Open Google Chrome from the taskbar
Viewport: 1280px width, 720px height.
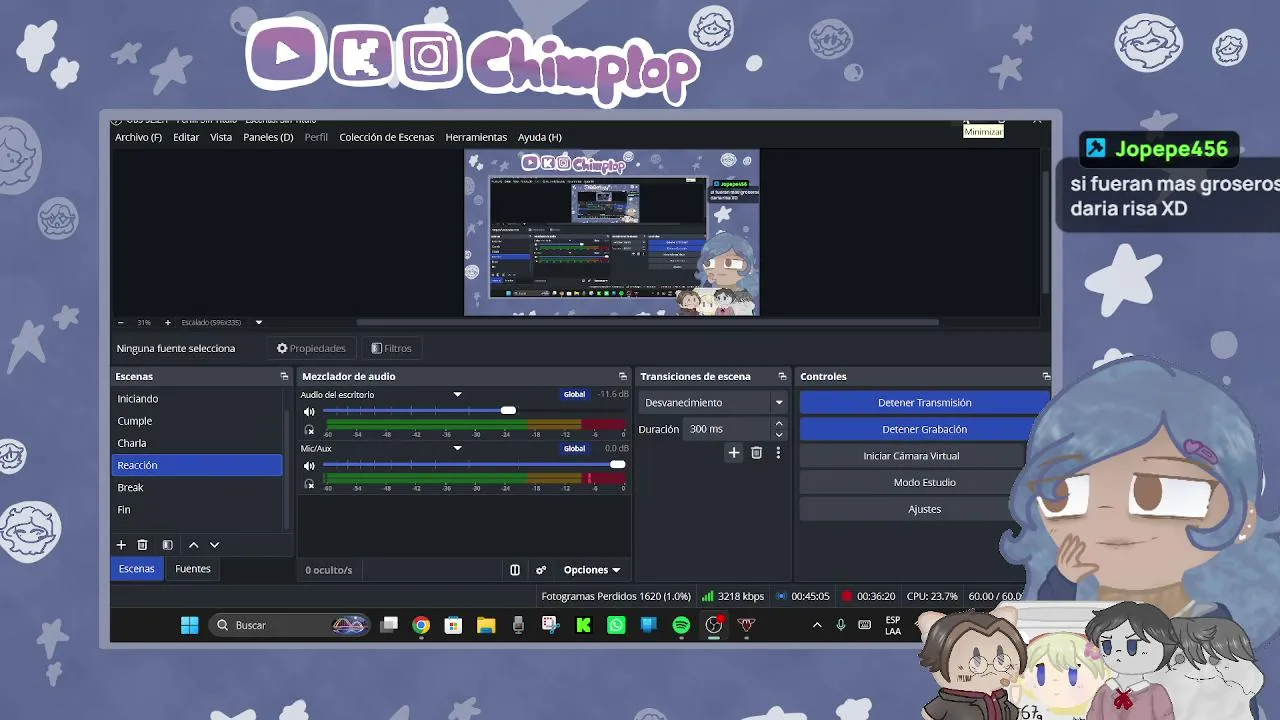pos(421,625)
